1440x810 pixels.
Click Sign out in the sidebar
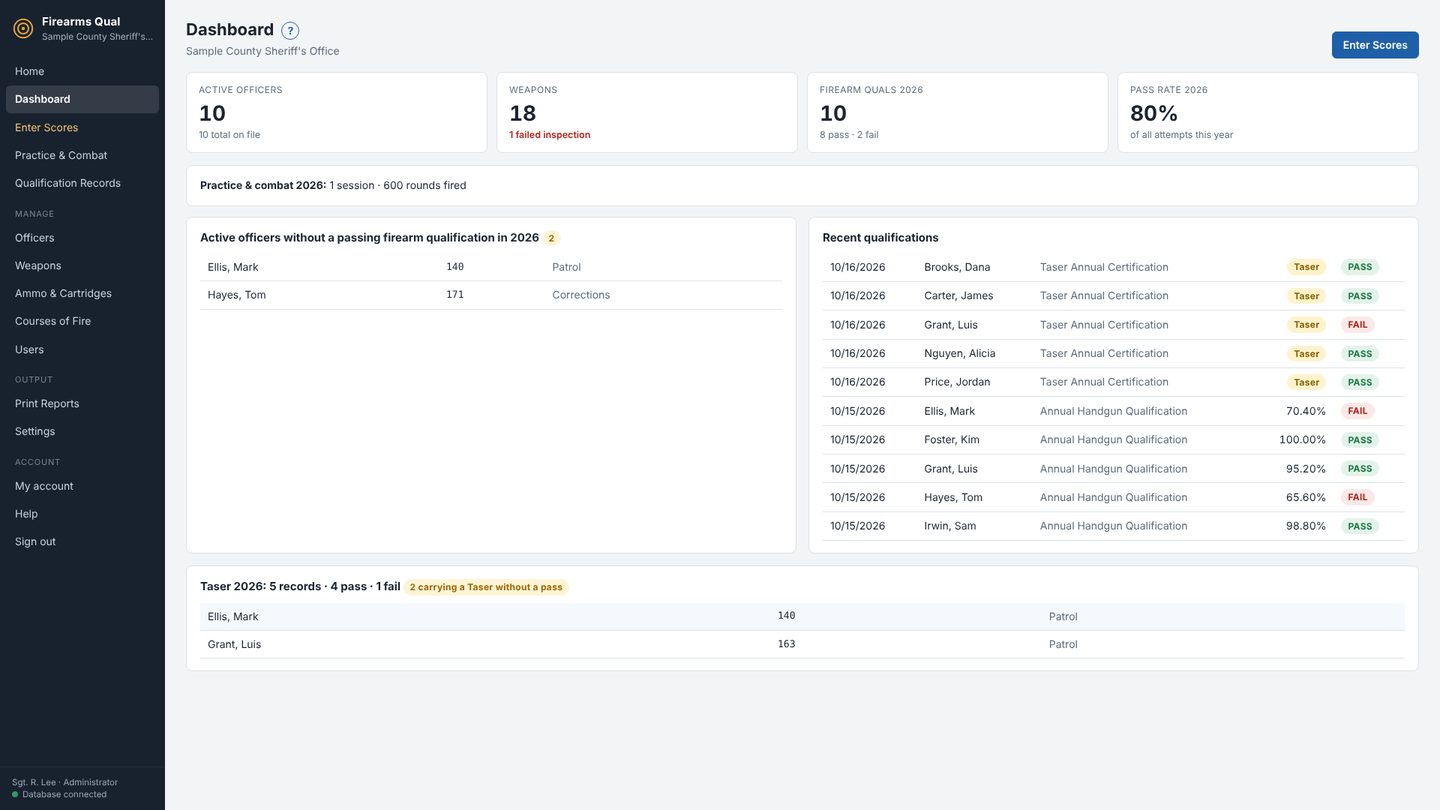pos(82,542)
